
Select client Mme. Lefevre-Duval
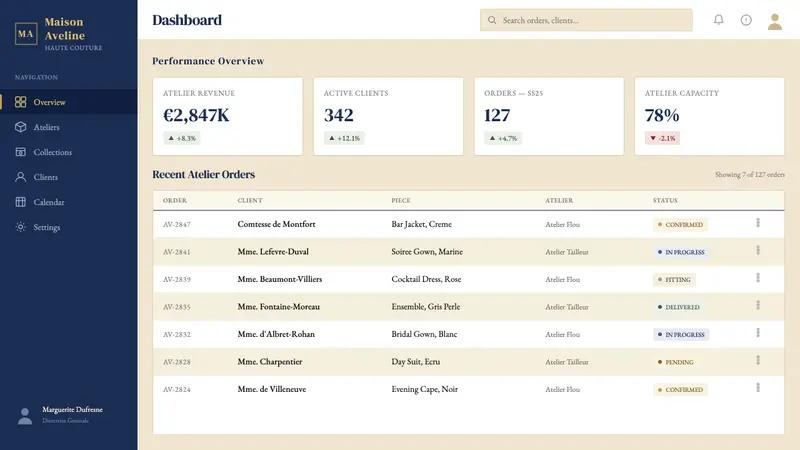click(273, 252)
